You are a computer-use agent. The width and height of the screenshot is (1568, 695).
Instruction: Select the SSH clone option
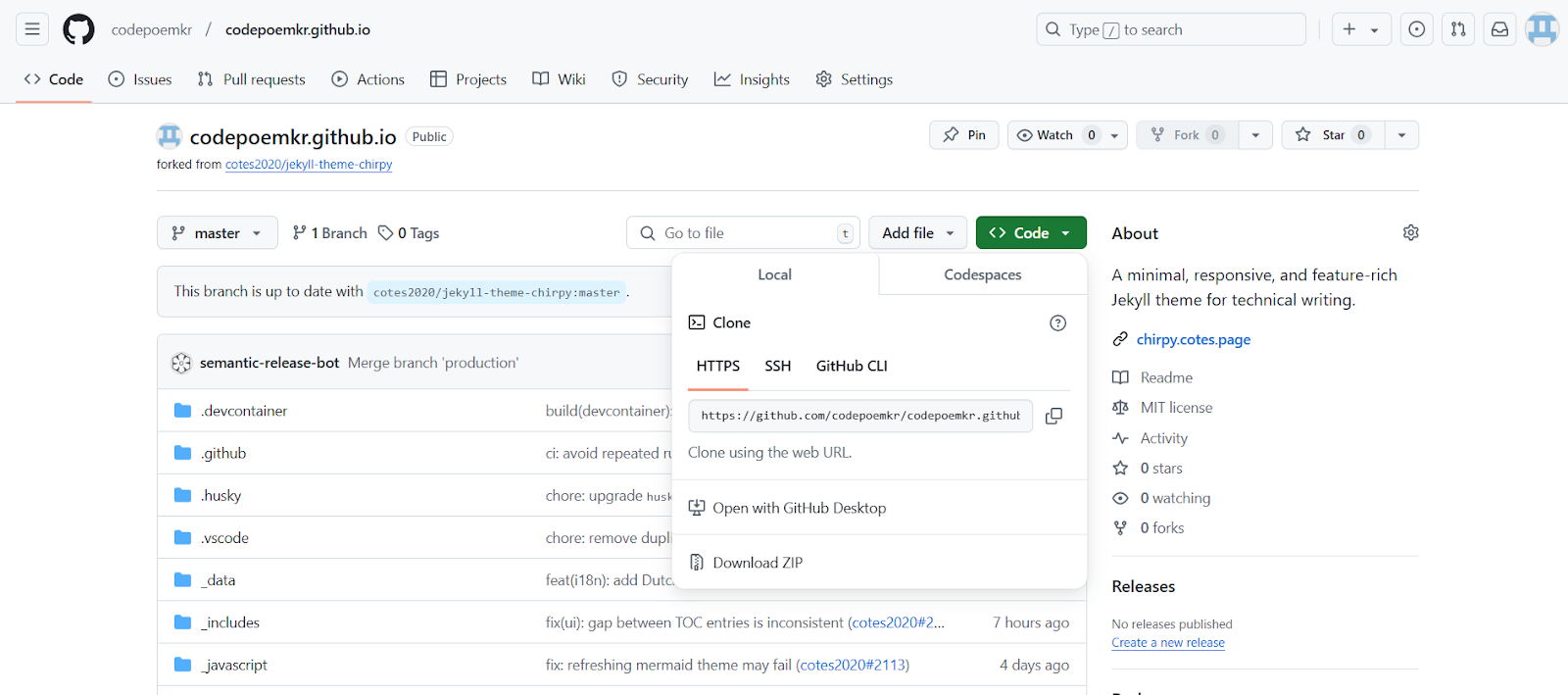pos(778,366)
